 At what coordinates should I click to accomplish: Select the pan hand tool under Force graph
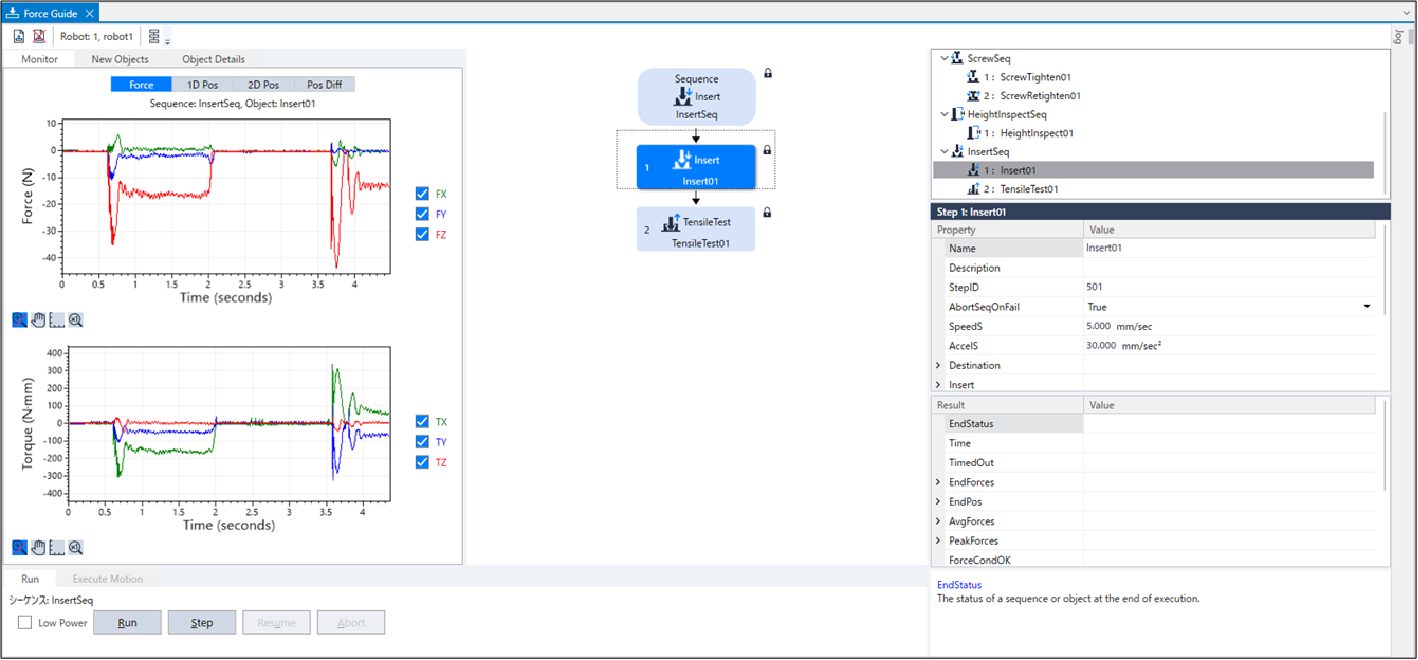38,320
